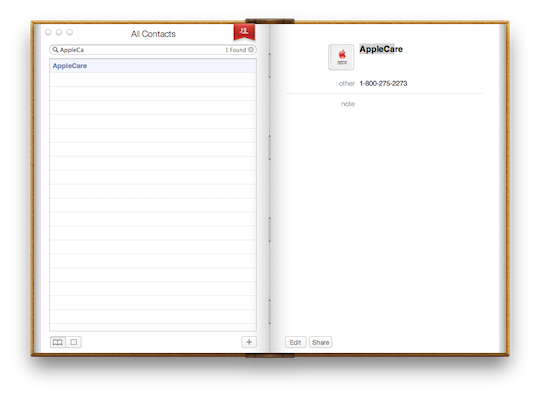
Task: Click the AppleCare contact photo thumbnail
Action: (x=341, y=57)
